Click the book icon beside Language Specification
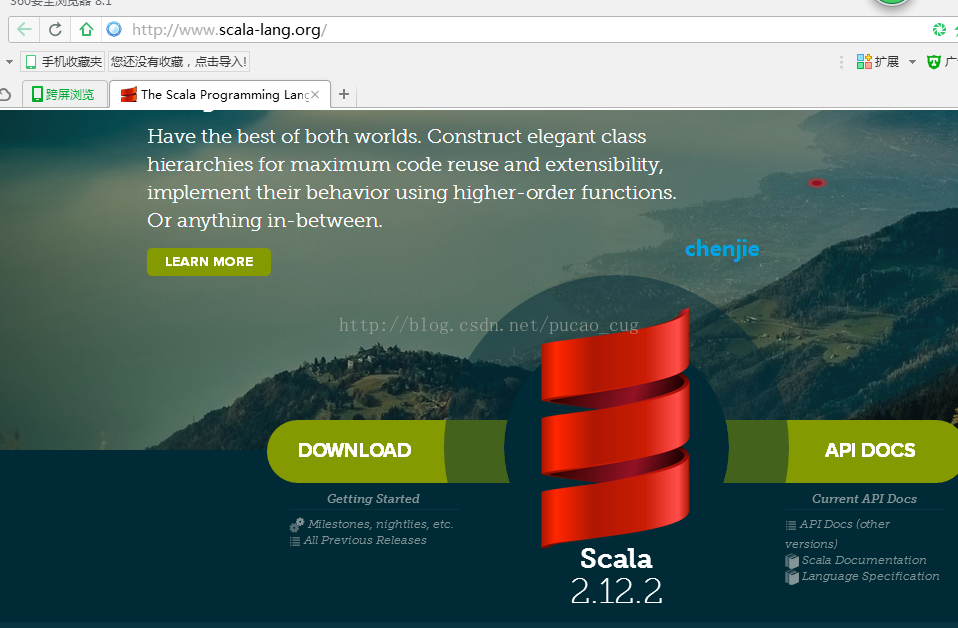Screen dimensions: 958x628 792,577
